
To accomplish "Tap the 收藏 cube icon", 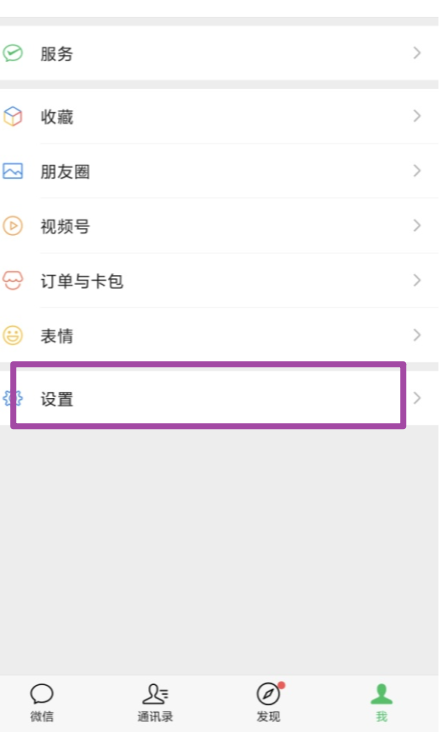I will coord(13,116).
